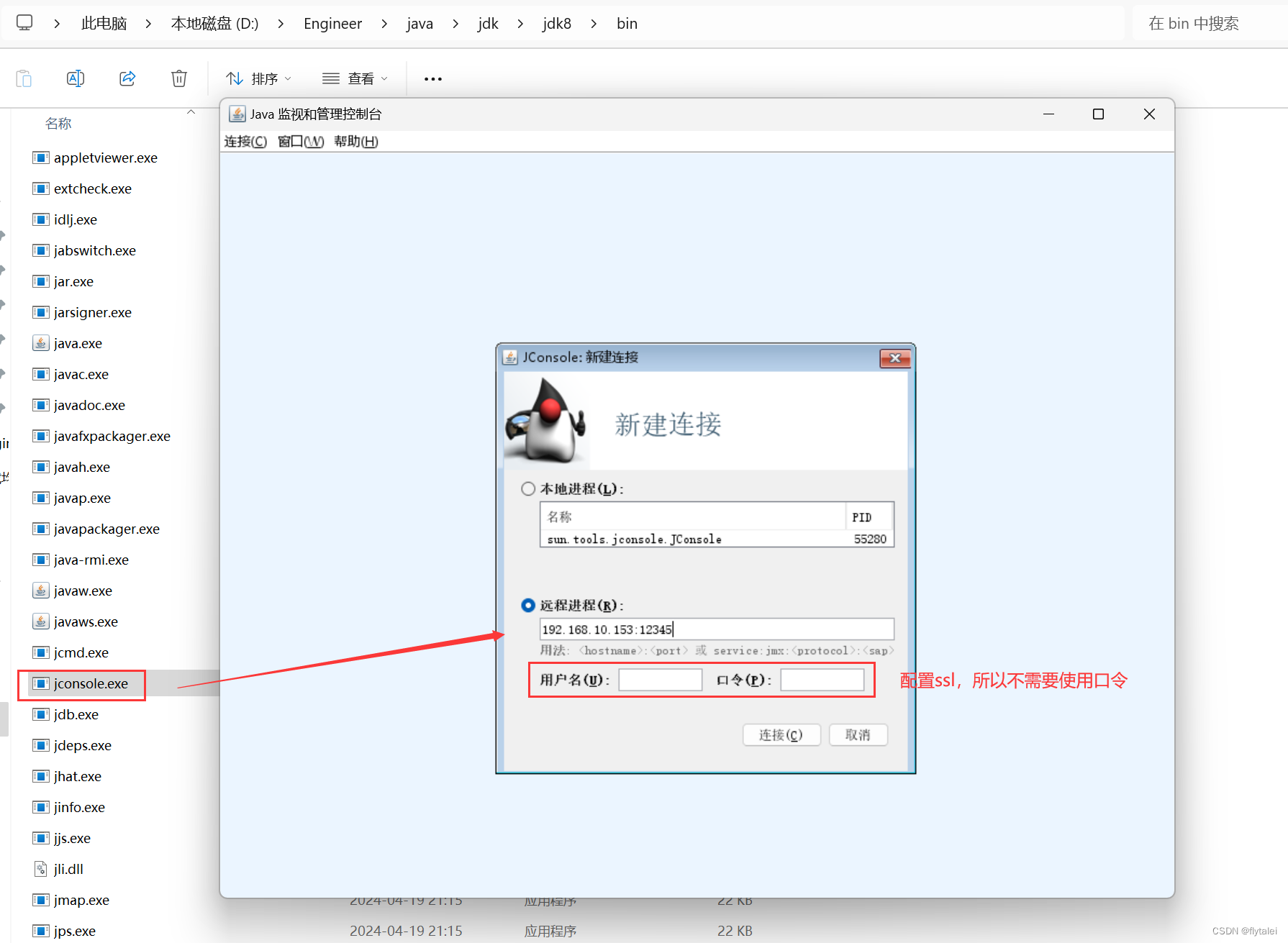Navigate to 本地磁盘 (D:) in breadcrumb
Screen dimensions: 1288x943
[214, 24]
